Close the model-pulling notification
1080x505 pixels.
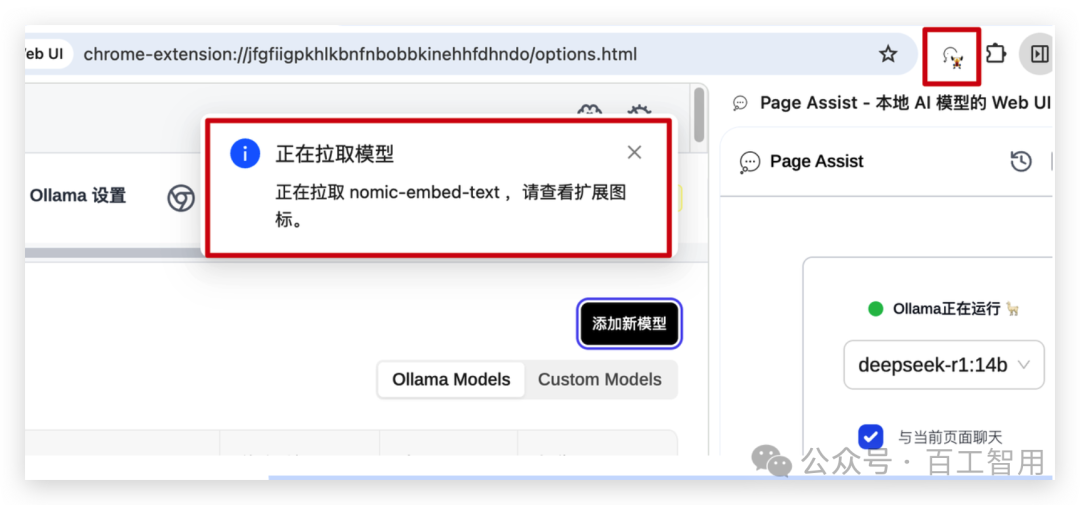point(634,152)
